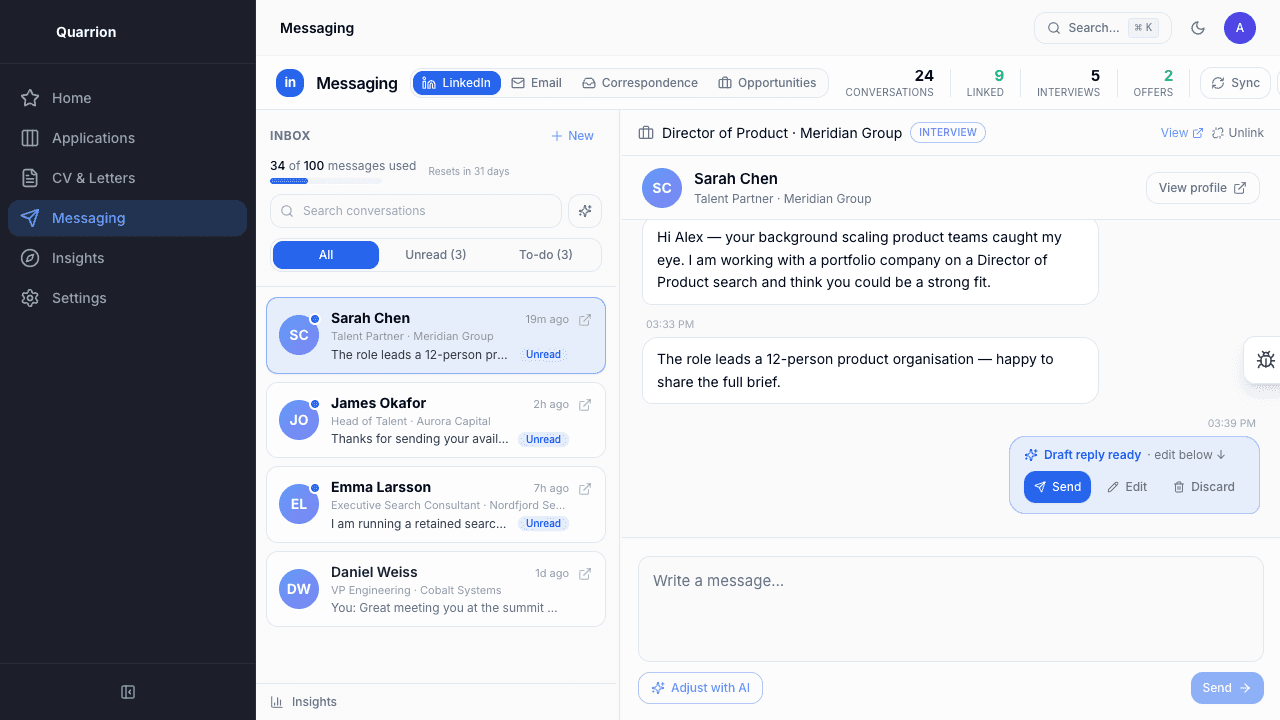Screen dimensions: 1280x720
Task: Click the SC avatar in the chat header
Action: (662, 188)
